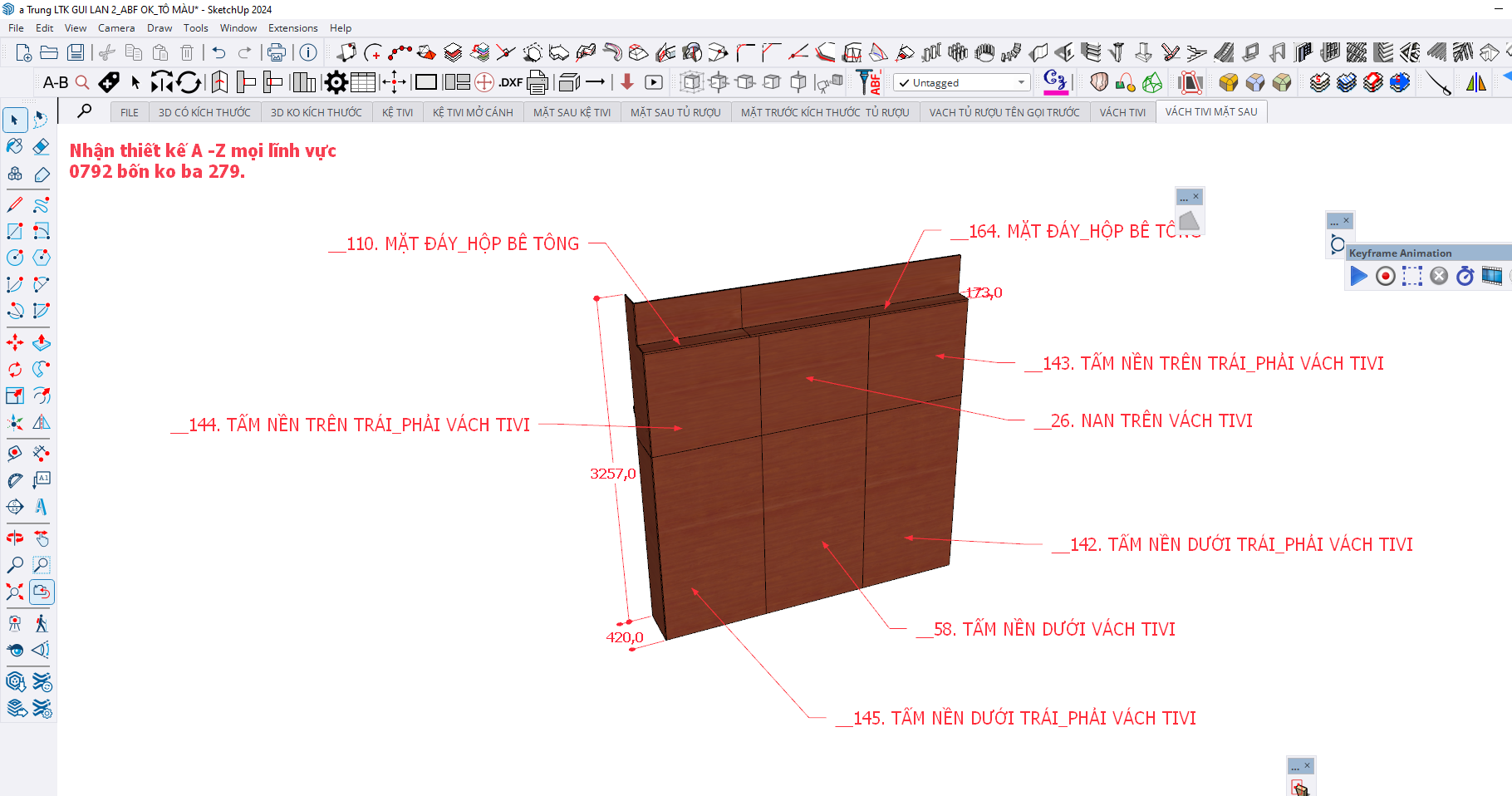Click the DXF export icon
The height and width of the screenshot is (796, 1512).
pyautogui.click(x=510, y=82)
